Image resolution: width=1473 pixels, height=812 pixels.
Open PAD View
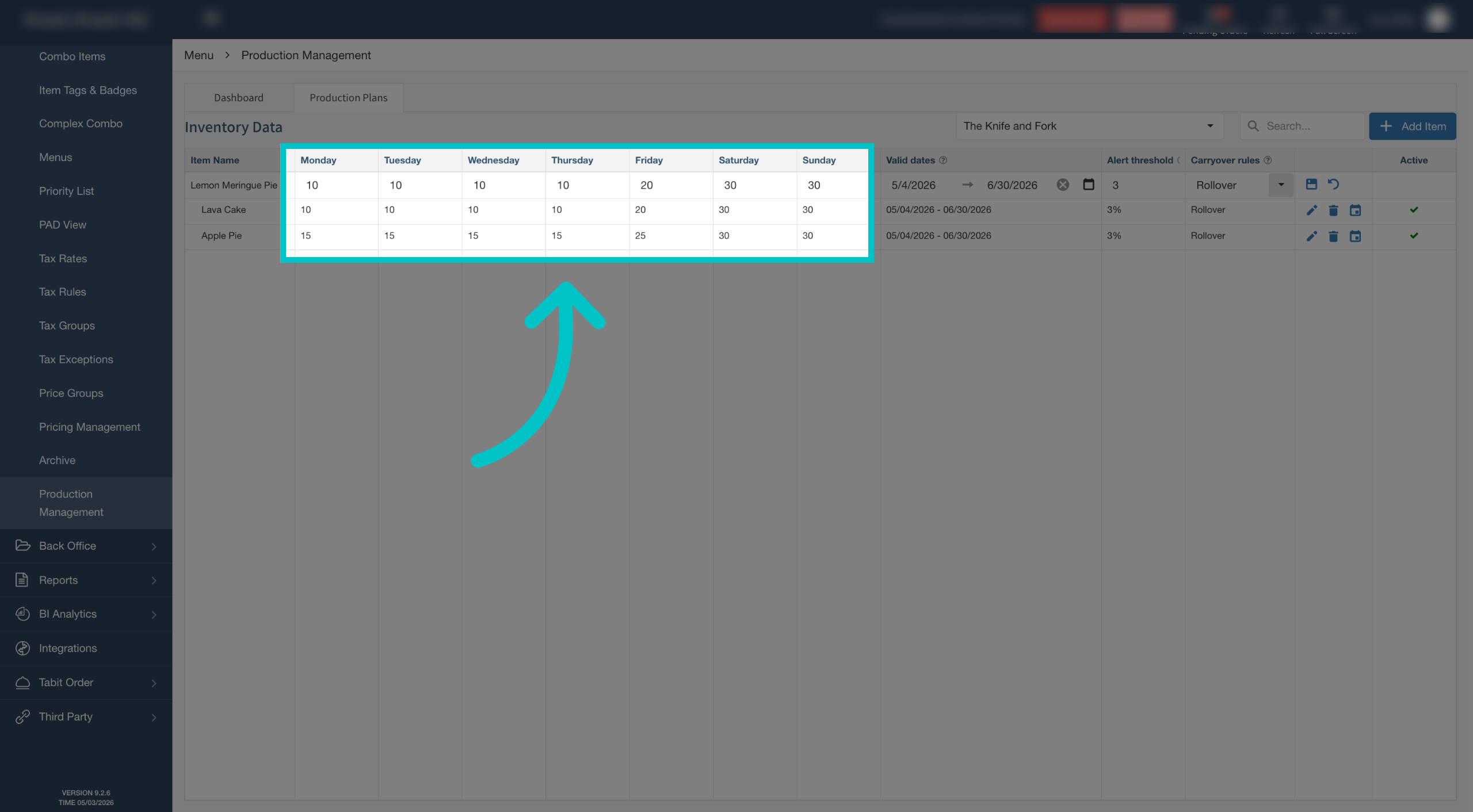[x=63, y=225]
